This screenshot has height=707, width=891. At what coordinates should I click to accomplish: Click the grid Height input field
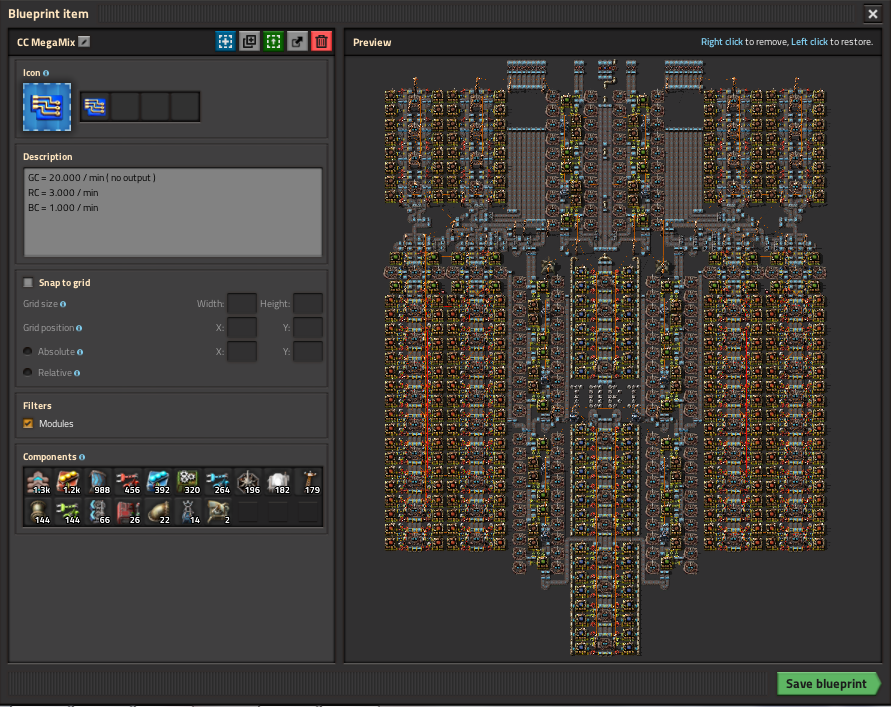[308, 303]
